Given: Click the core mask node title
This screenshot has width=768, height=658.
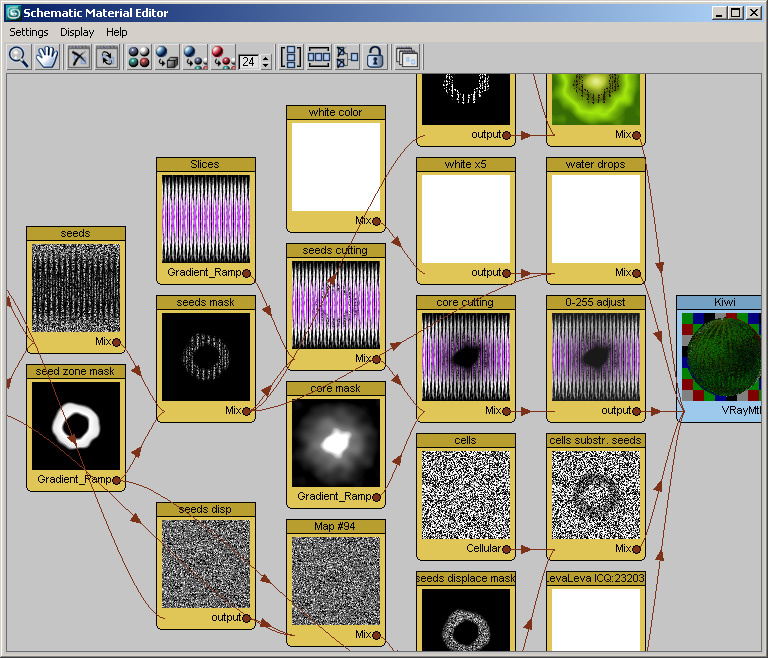Looking at the screenshot, I should (x=335, y=388).
